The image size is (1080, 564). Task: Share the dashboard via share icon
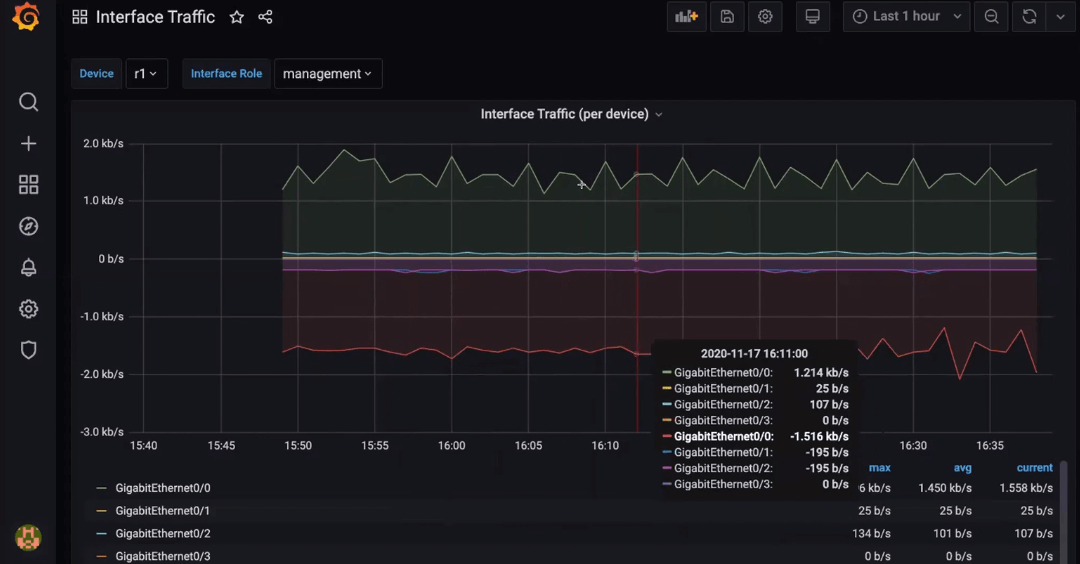pos(265,17)
